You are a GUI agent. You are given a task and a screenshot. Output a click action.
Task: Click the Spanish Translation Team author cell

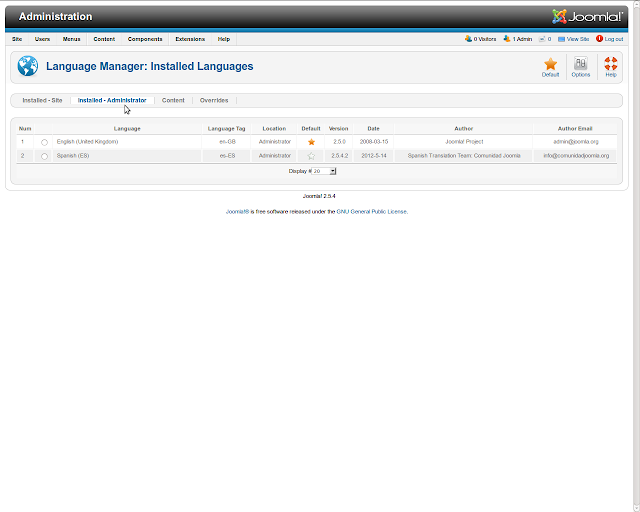coord(464,156)
